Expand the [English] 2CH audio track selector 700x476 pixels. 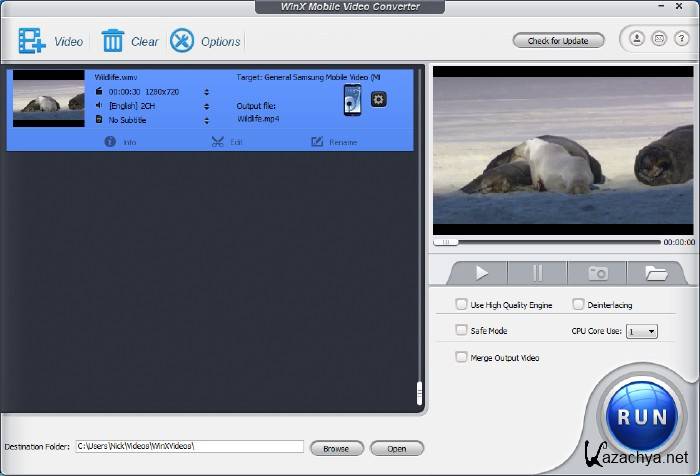click(206, 105)
